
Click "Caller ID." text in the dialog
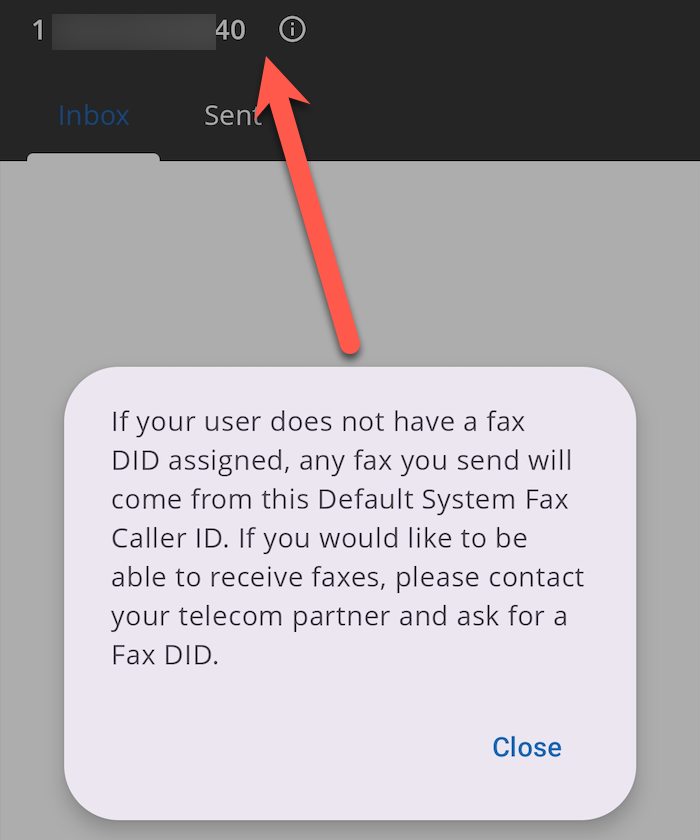(170, 538)
